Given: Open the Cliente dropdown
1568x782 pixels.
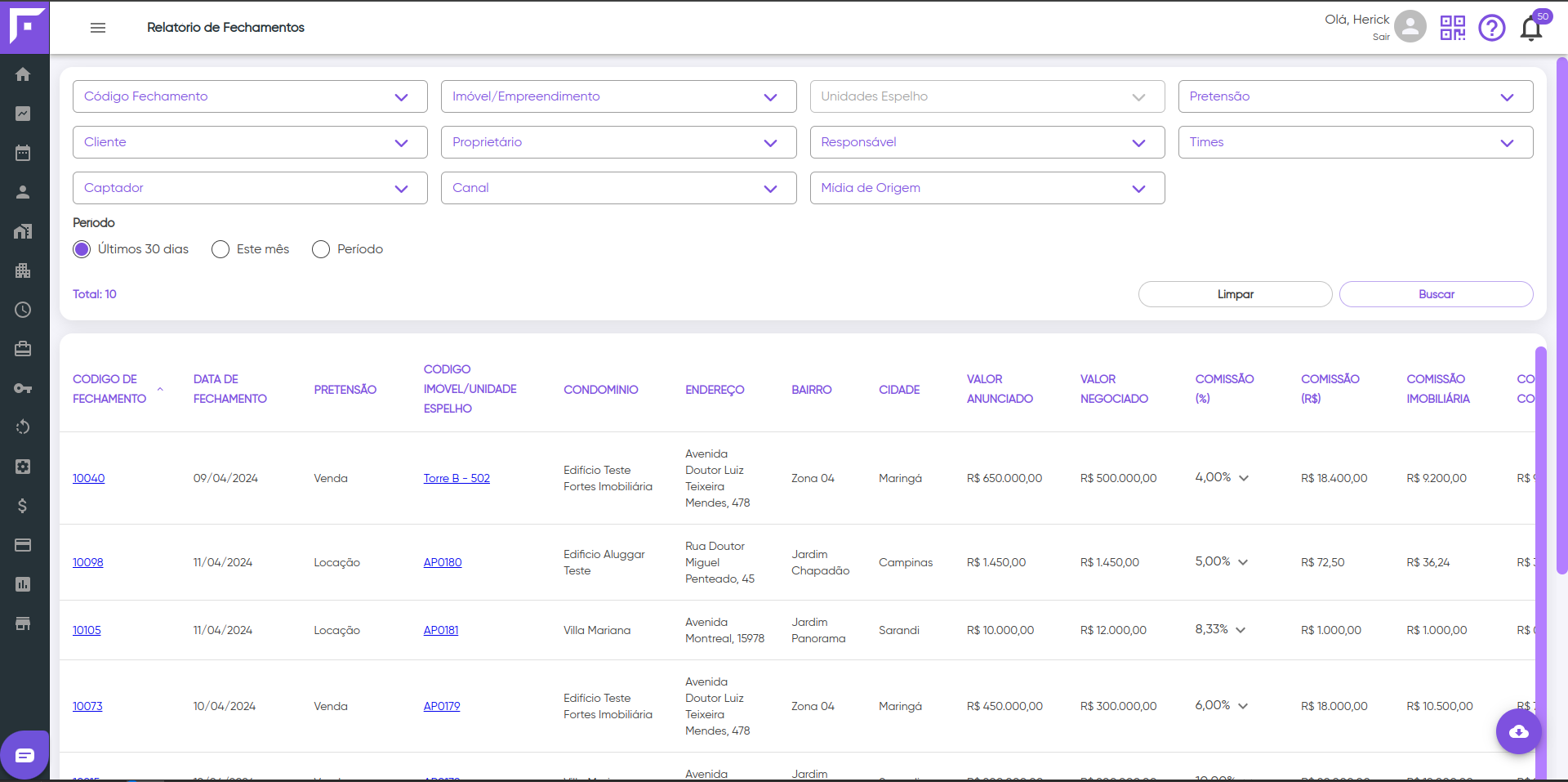Looking at the screenshot, I should 250,142.
